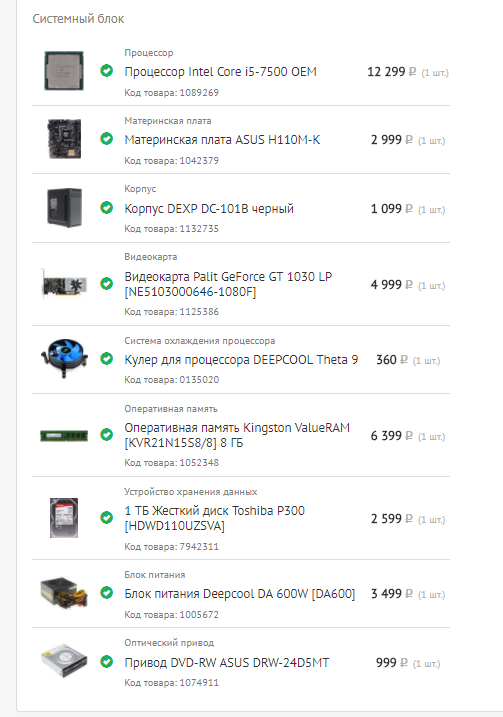The height and width of the screenshot is (717, 503).
Task: Click the Toshiba P300 hard drive image
Action: (x=64, y=518)
